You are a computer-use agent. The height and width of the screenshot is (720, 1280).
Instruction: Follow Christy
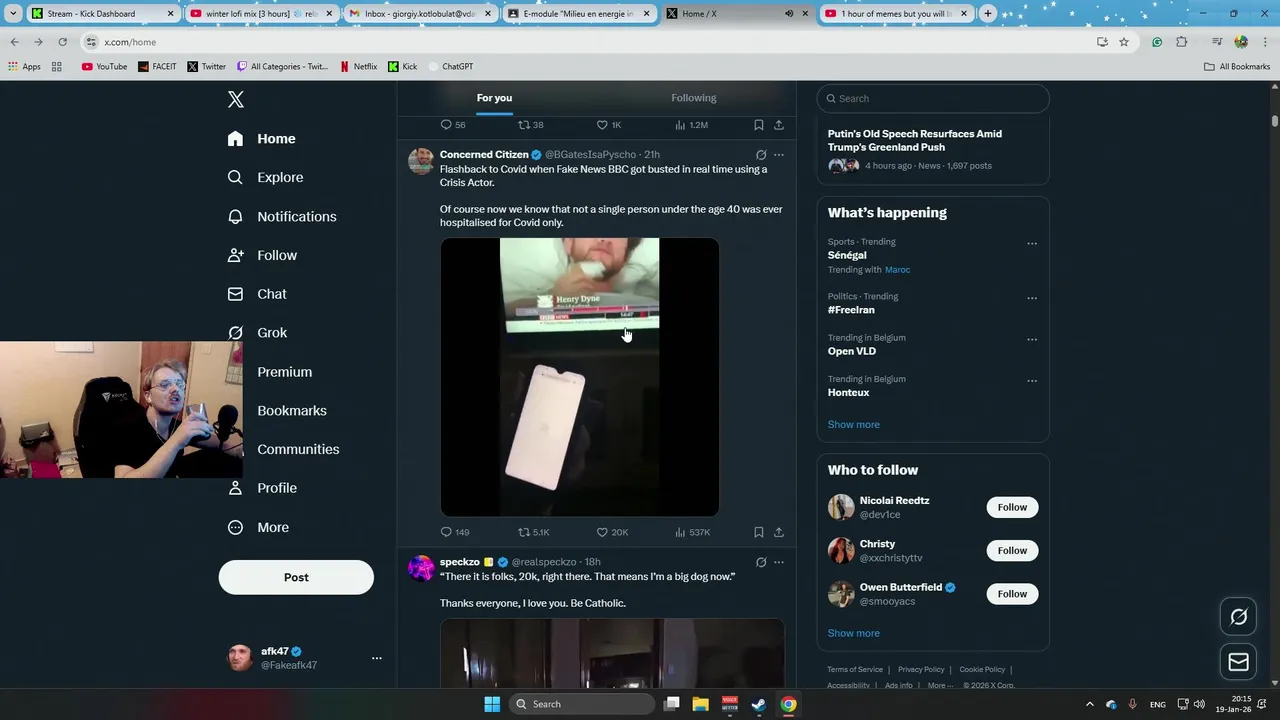pyautogui.click(x=1012, y=550)
